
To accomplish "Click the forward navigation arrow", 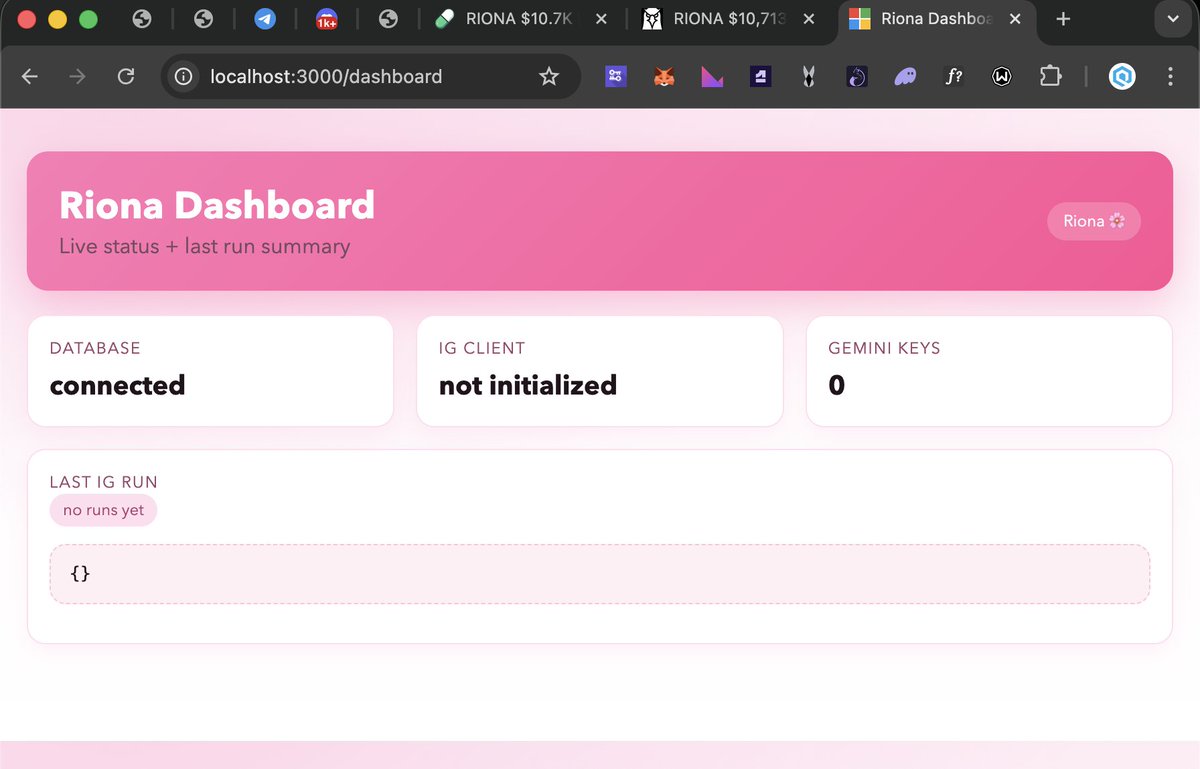I will 78,76.
